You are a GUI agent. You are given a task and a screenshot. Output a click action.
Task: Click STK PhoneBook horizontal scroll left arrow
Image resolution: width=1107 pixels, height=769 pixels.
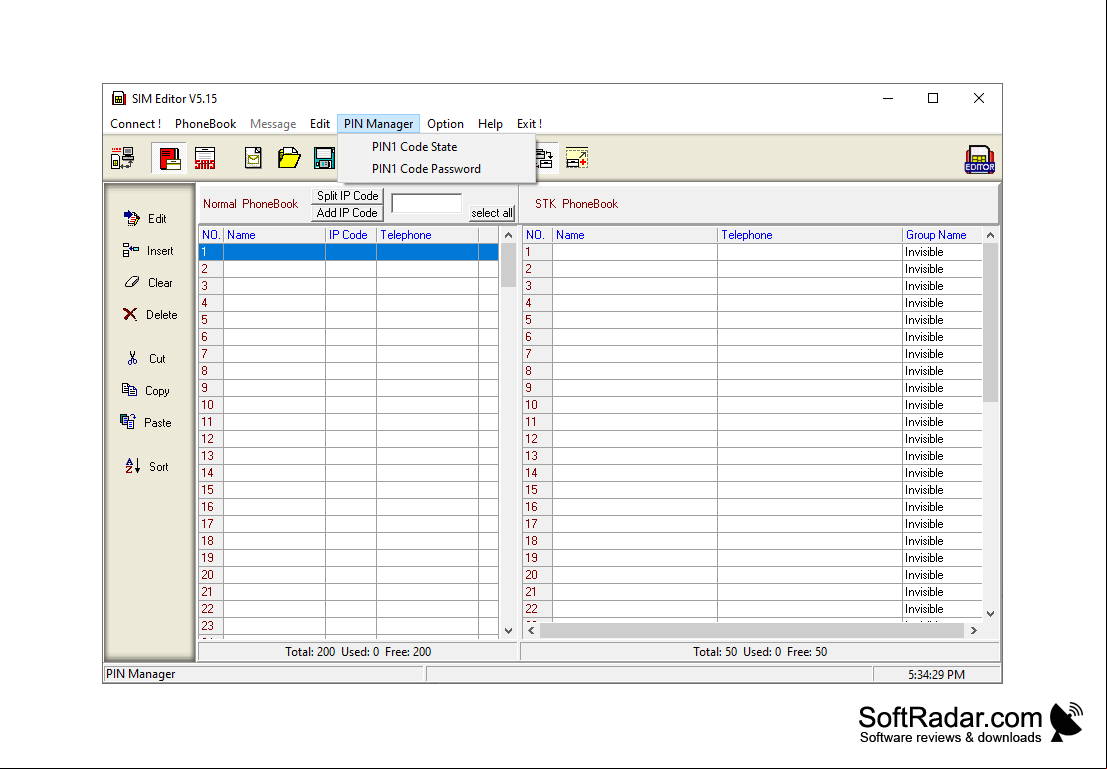(x=532, y=630)
